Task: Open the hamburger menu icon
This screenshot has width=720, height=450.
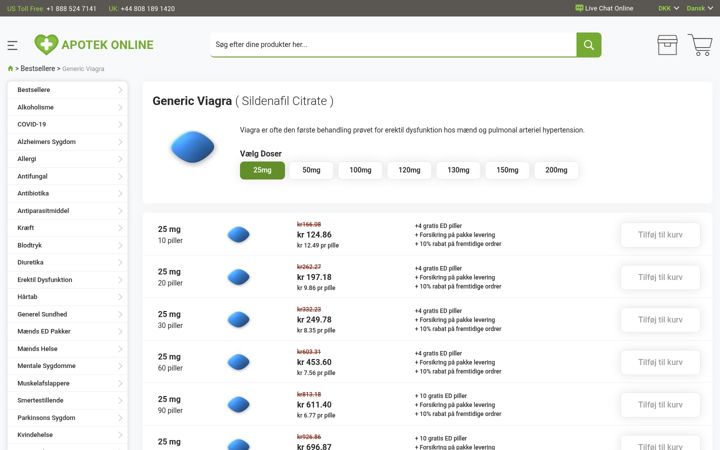Action: (x=12, y=45)
